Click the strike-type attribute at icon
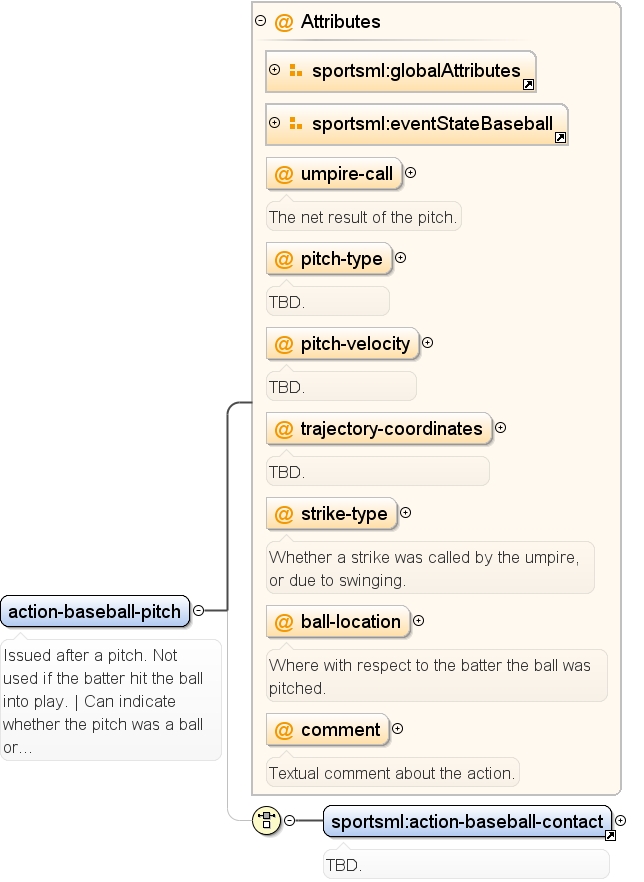Screen dimensions: 644x882 (284, 514)
